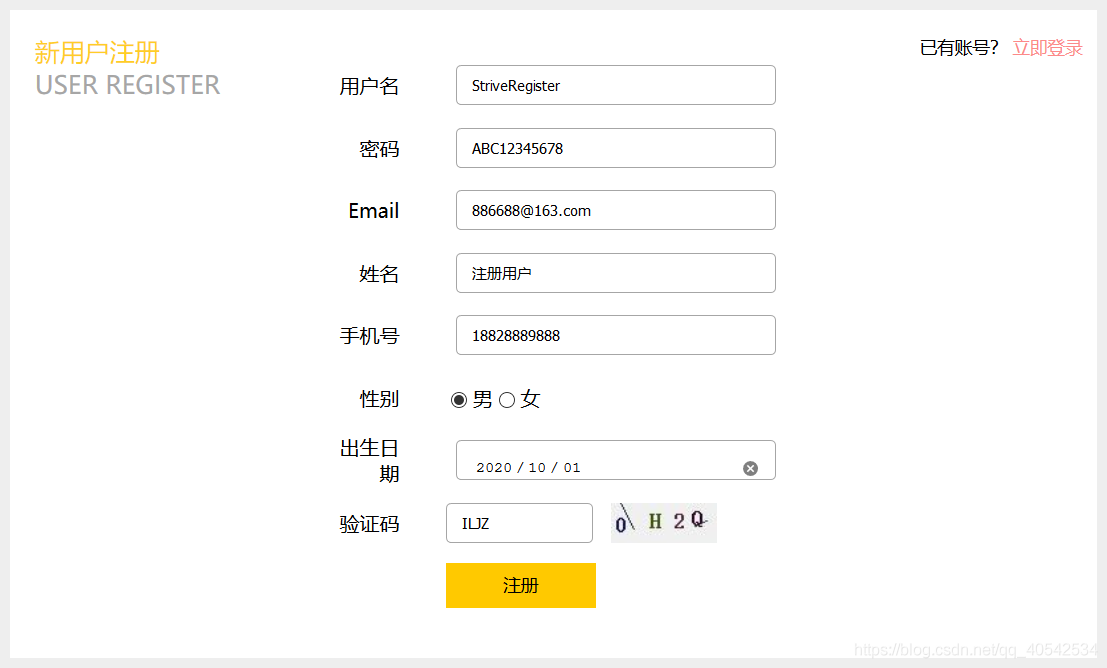Click the day 01 in the birth date
This screenshot has width=1107, height=668.
tap(572, 467)
